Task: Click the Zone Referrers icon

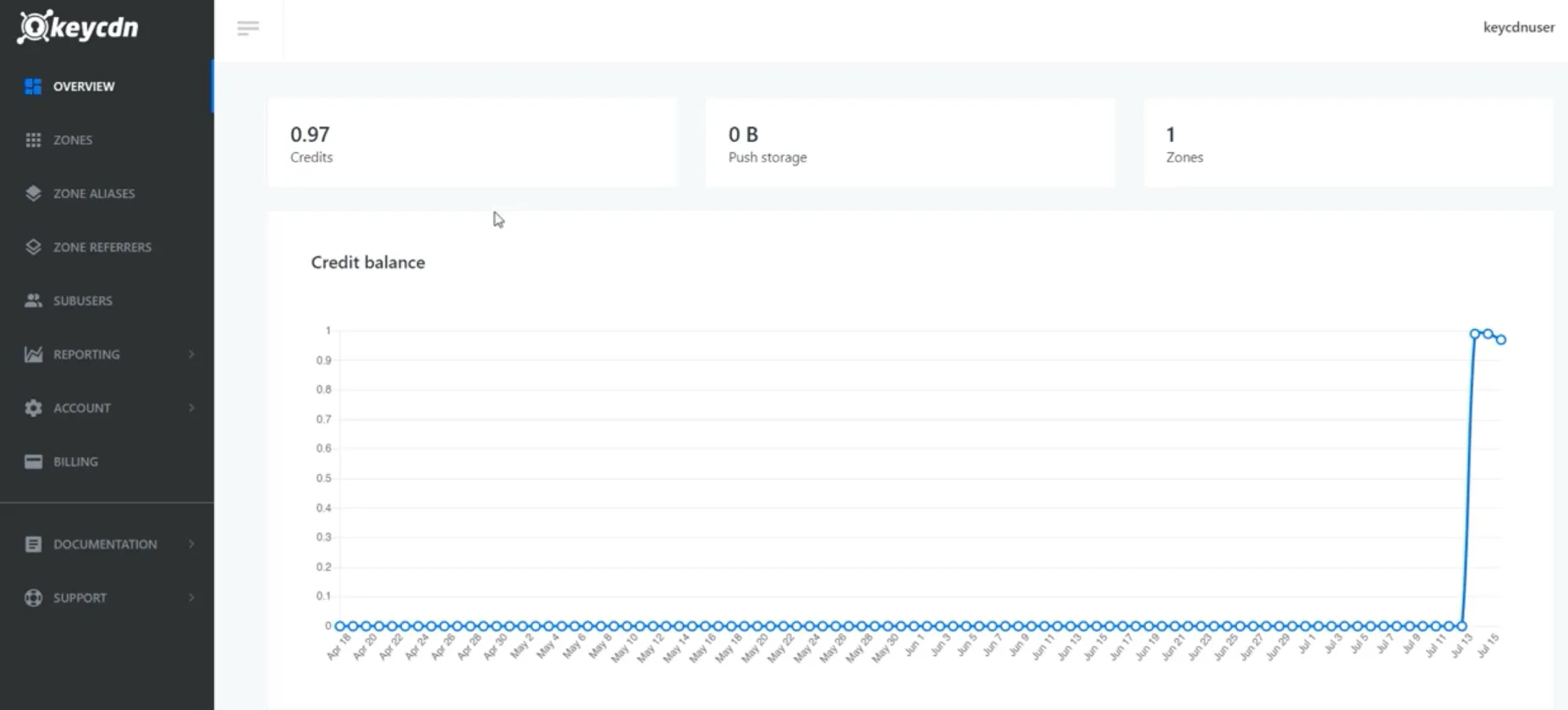Action: (33, 247)
